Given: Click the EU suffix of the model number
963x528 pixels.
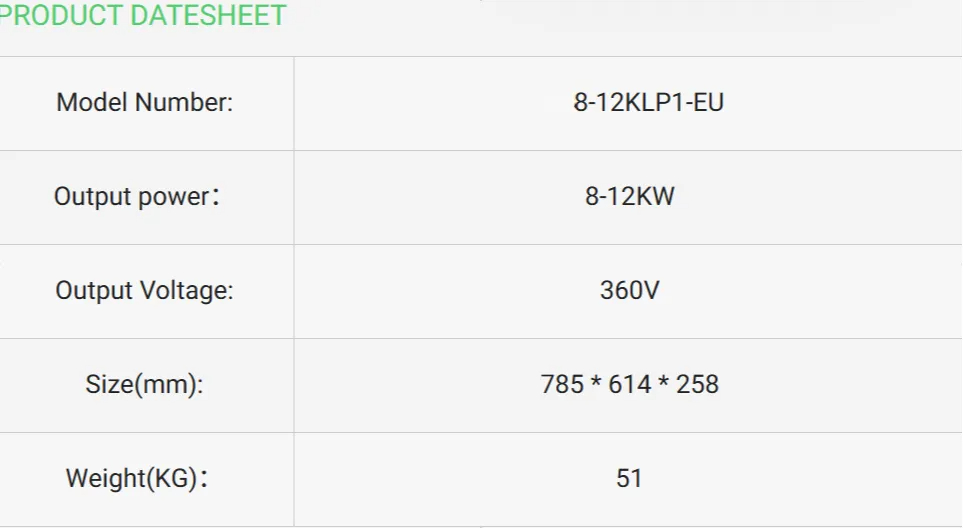Looking at the screenshot, I should [708, 102].
